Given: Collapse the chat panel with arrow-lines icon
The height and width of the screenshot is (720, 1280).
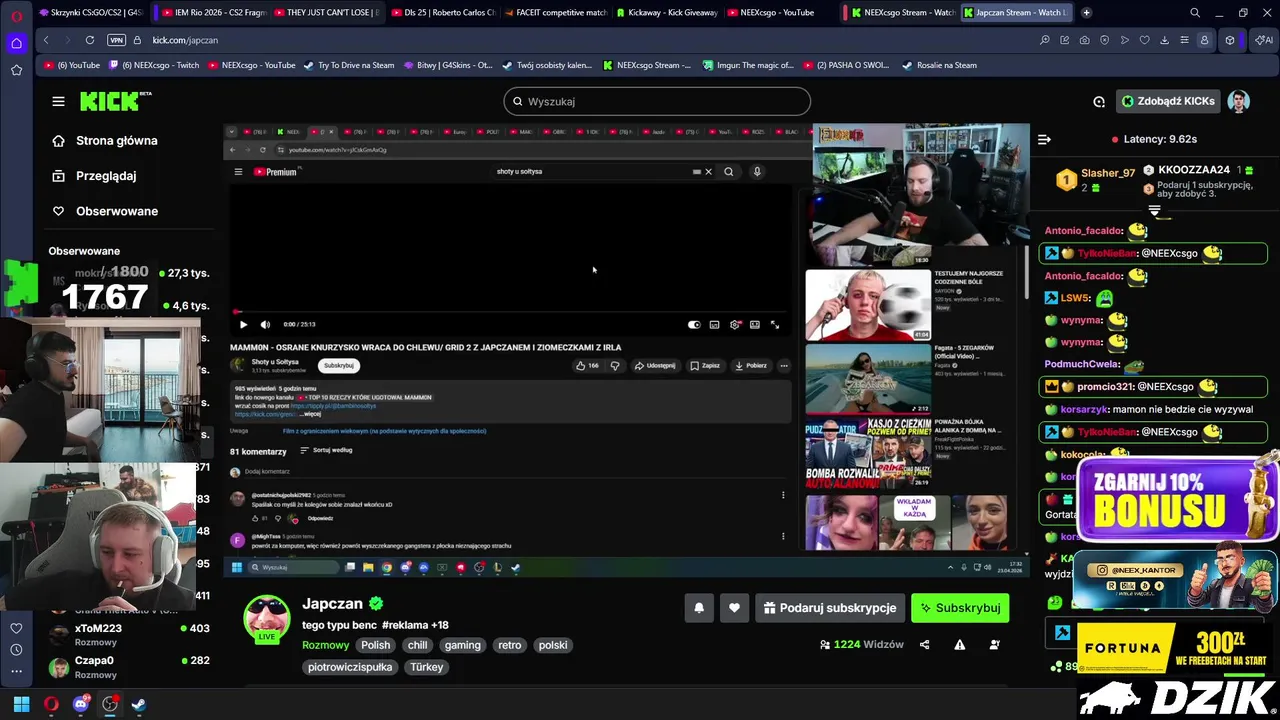Looking at the screenshot, I should (1043, 139).
